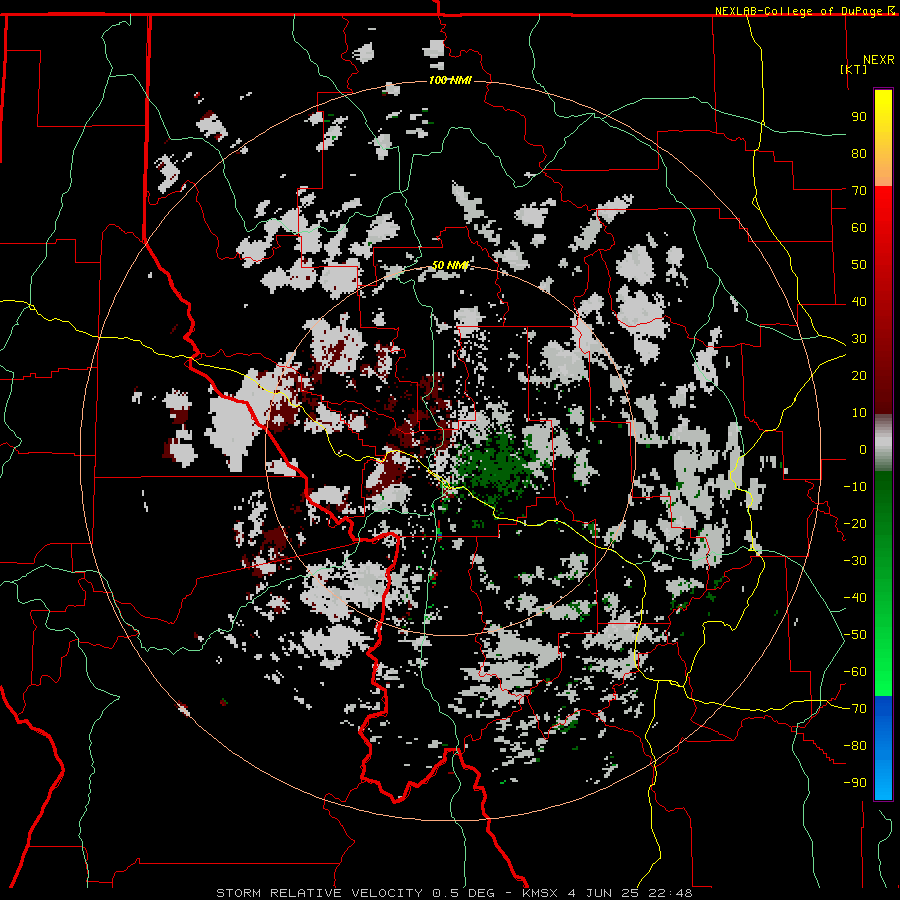The width and height of the screenshot is (900, 900).
Task: Click the NEXLAB-College of DuPage credit text
Action: (x=800, y=11)
